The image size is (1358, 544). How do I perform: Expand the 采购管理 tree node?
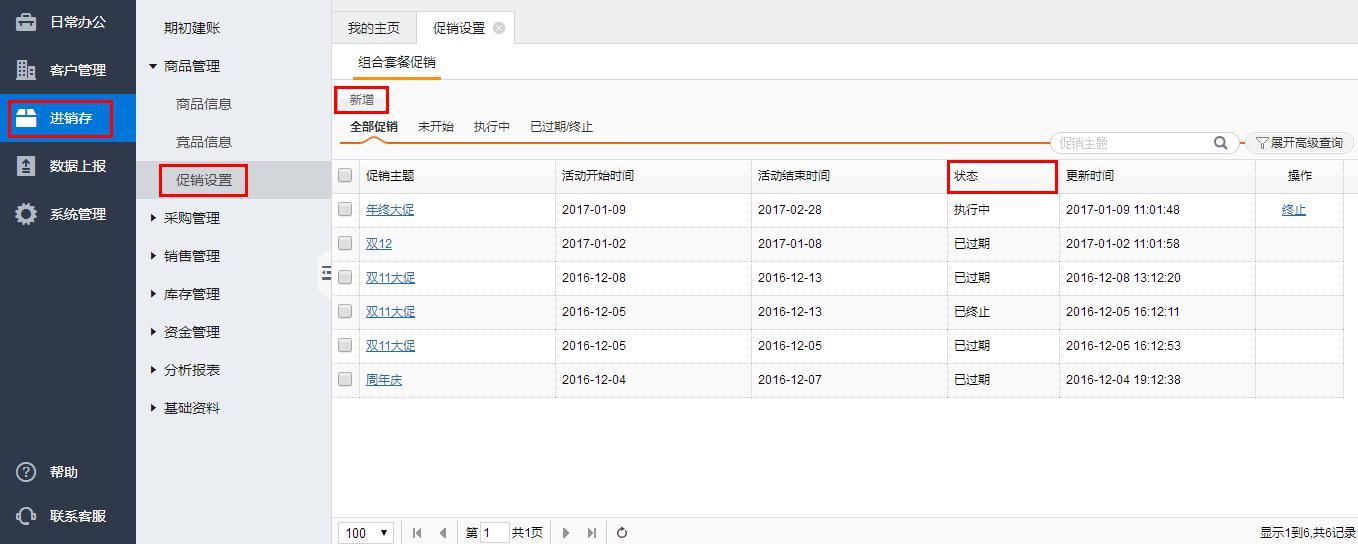[x=153, y=218]
